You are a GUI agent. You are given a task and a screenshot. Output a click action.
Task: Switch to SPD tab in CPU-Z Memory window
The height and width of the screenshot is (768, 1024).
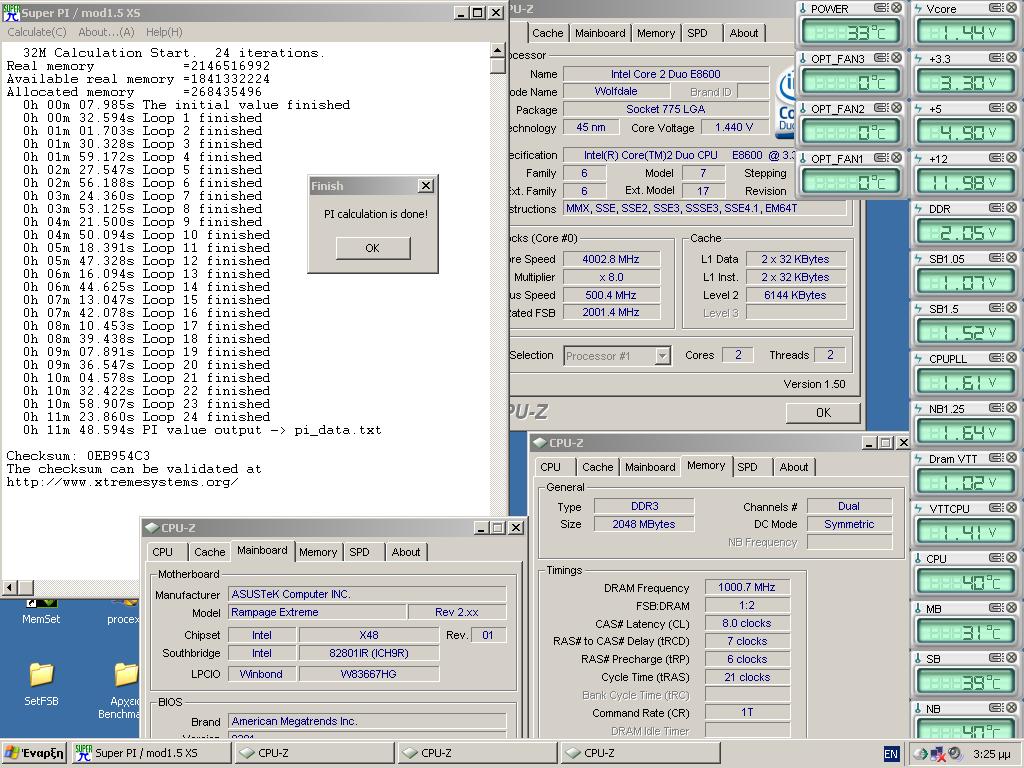748,467
